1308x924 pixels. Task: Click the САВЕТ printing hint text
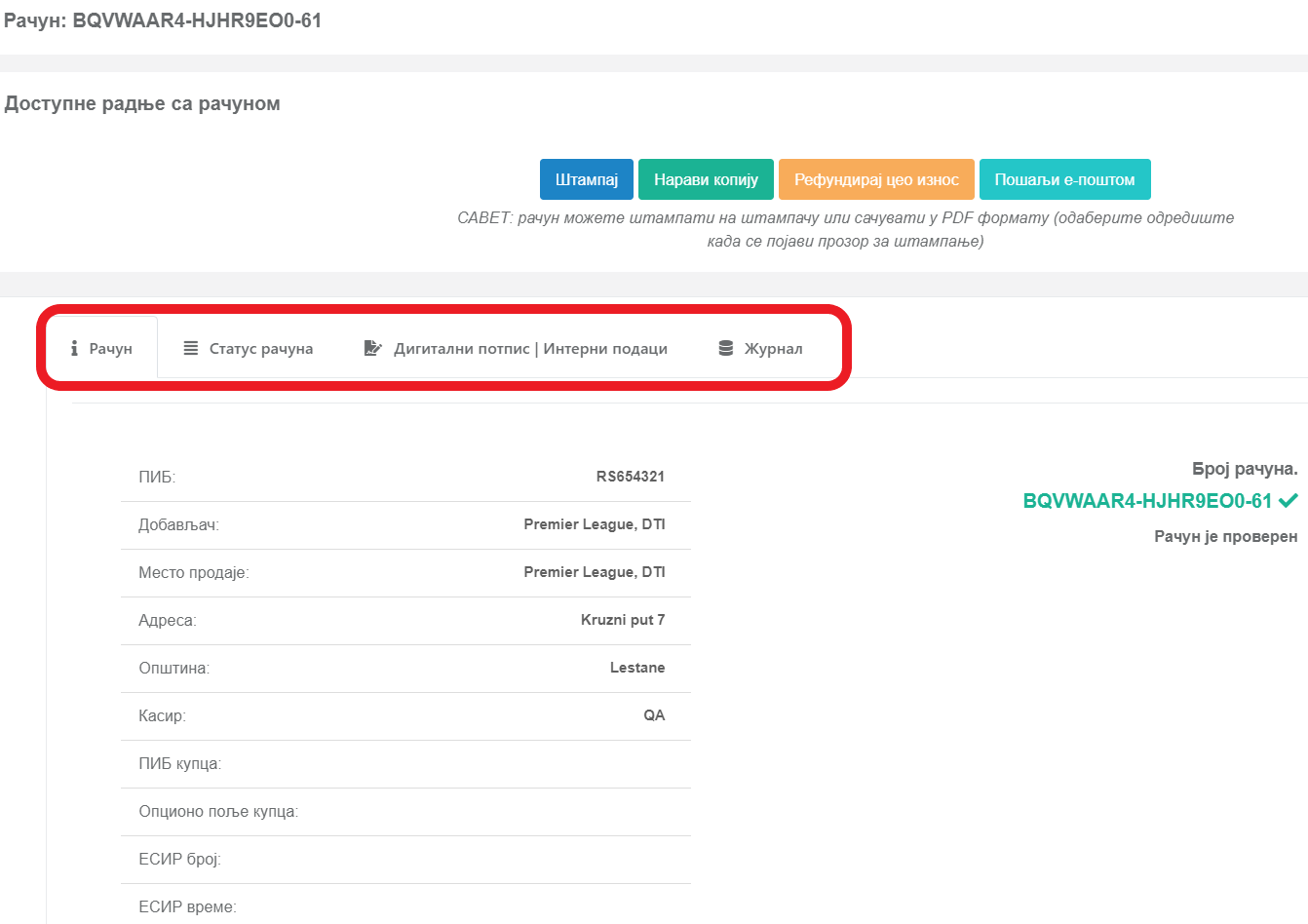[845, 229]
